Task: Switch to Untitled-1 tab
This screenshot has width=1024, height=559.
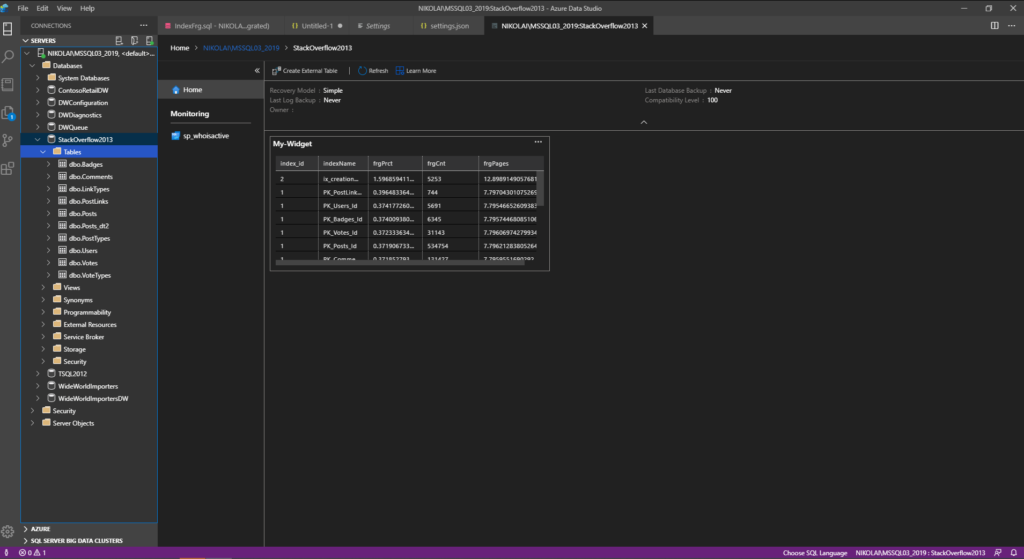Action: (x=317, y=25)
